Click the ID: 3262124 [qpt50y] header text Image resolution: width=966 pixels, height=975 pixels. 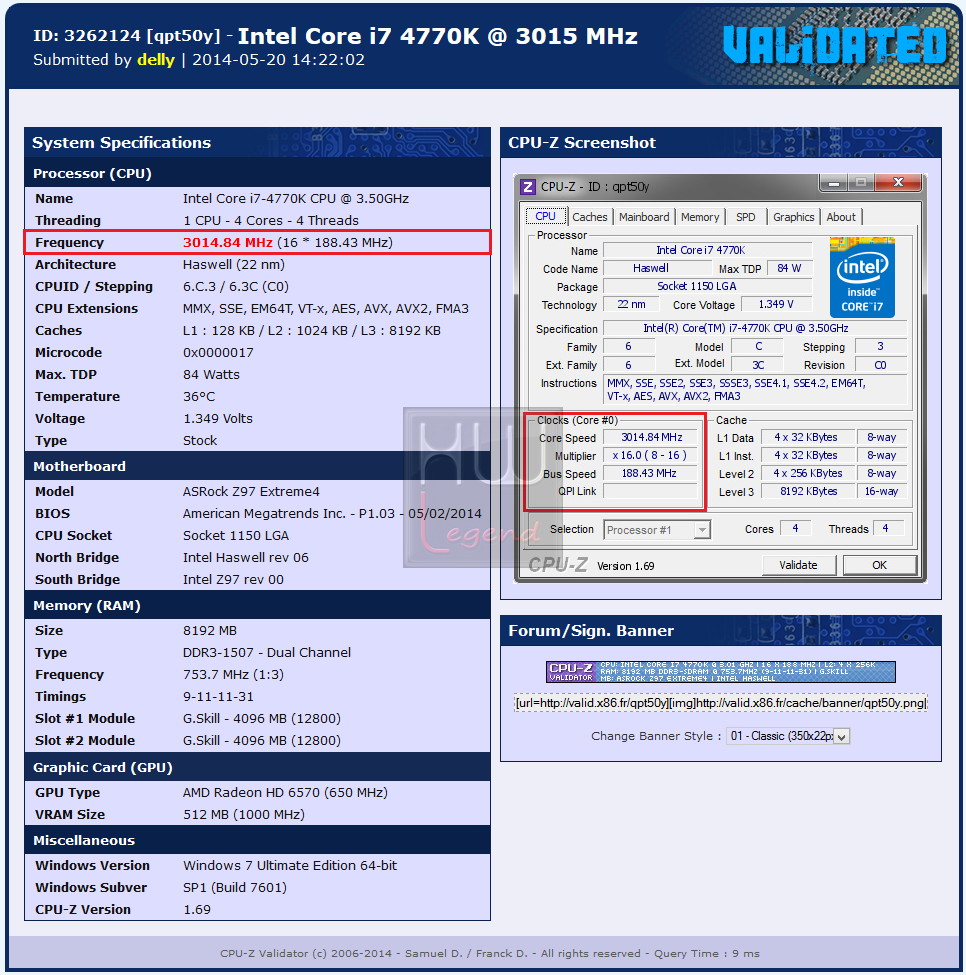(x=127, y=36)
